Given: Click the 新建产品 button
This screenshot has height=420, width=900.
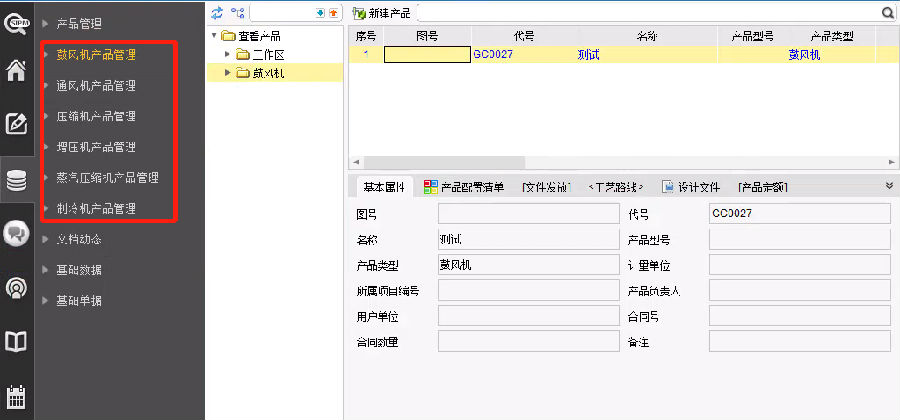Looking at the screenshot, I should [x=382, y=13].
